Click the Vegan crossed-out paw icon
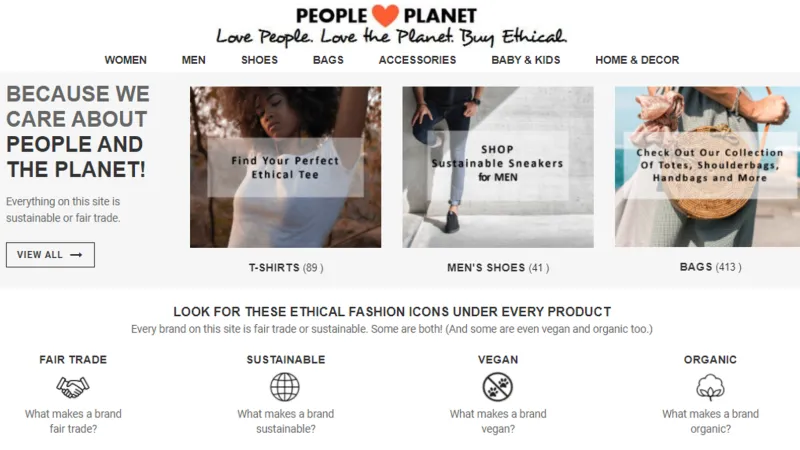 point(497,387)
